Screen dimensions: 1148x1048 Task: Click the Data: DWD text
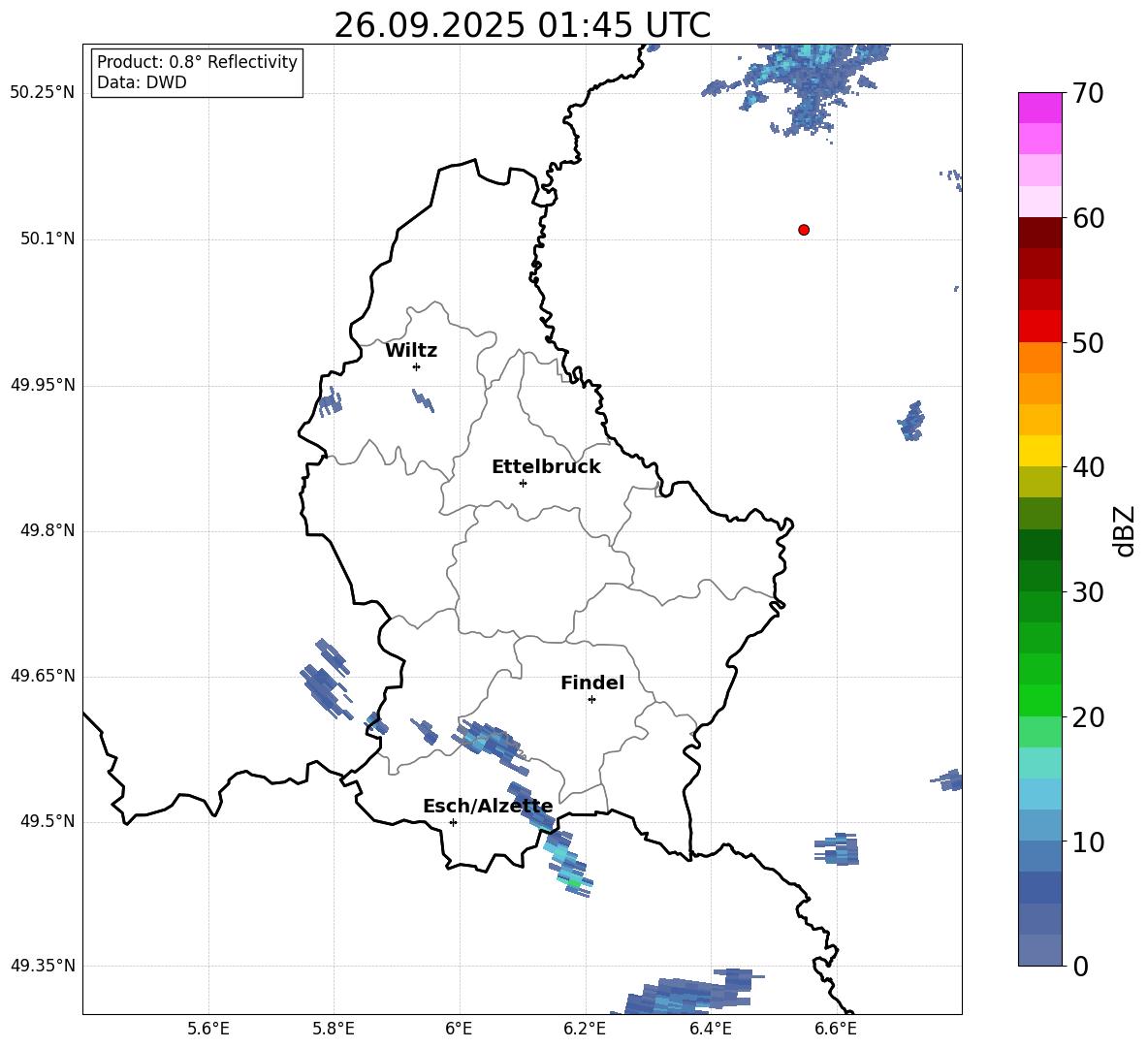(x=142, y=82)
